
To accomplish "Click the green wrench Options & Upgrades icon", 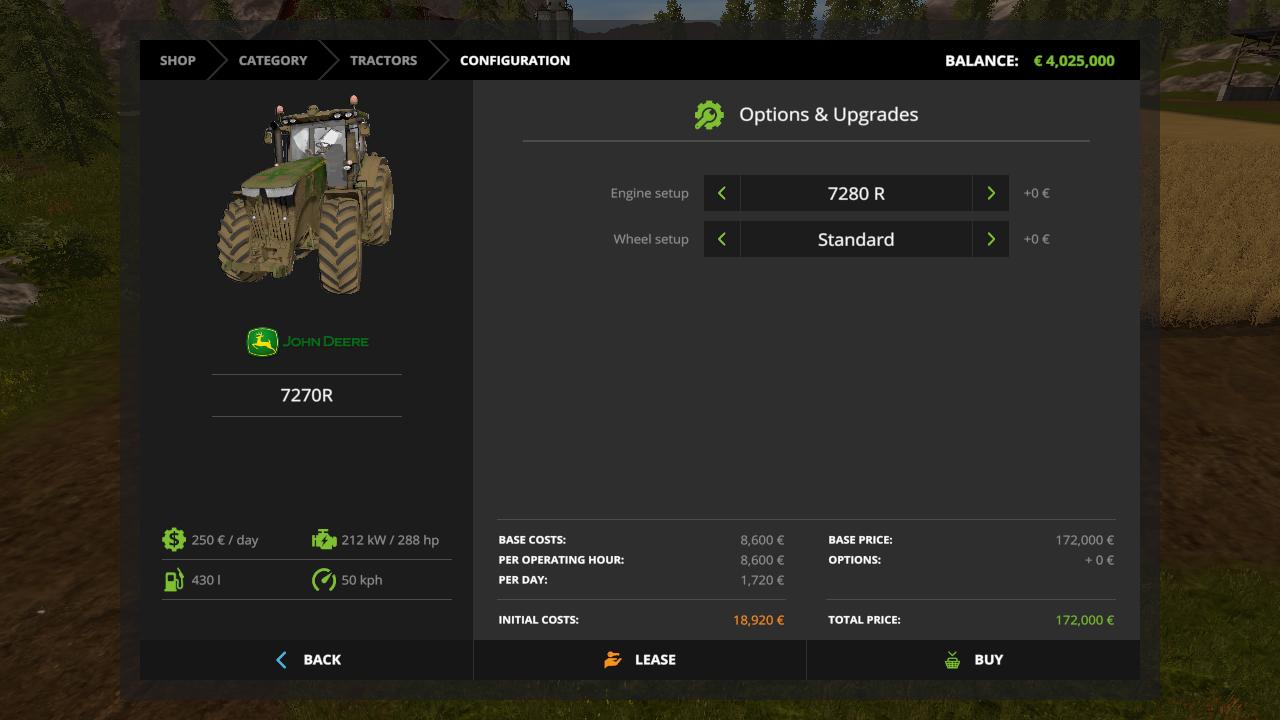I will 709,115.
